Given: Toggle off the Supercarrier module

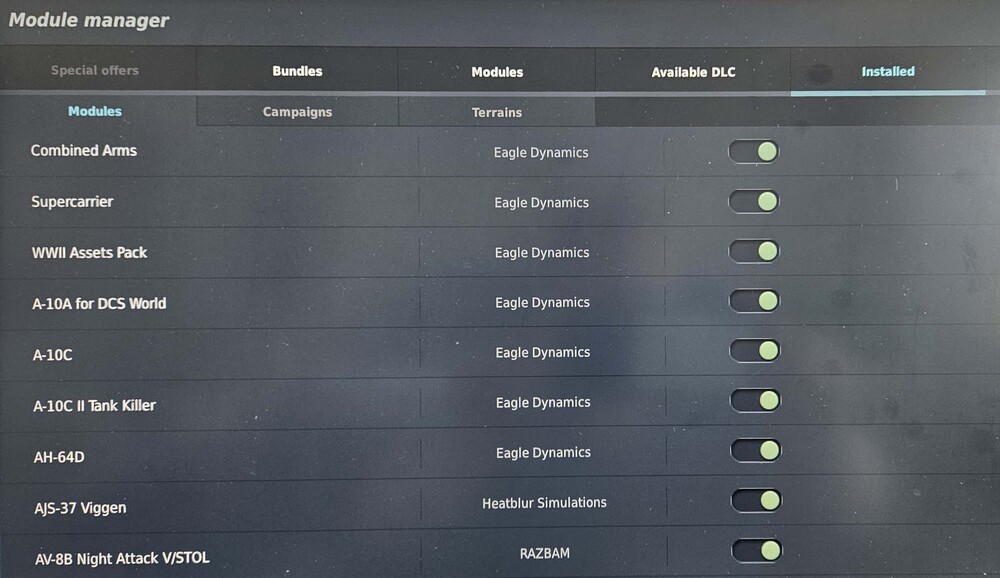Looking at the screenshot, I should point(753,202).
